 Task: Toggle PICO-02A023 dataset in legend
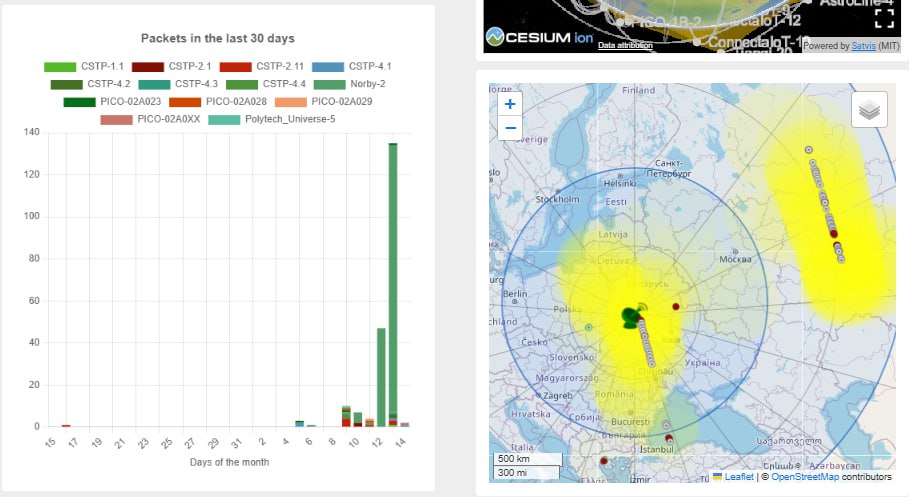point(112,101)
